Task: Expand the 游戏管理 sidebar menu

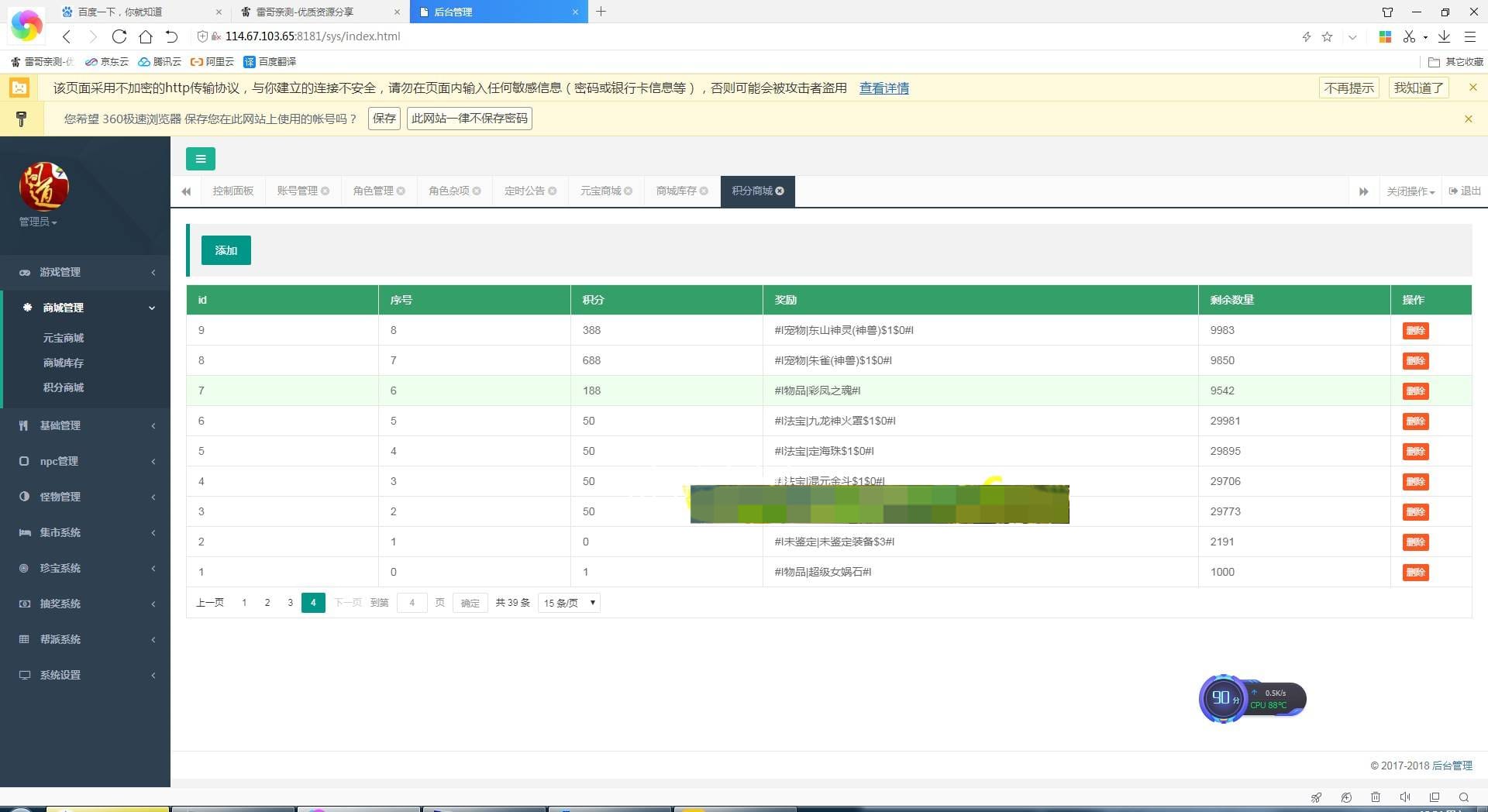Action: click(85, 272)
